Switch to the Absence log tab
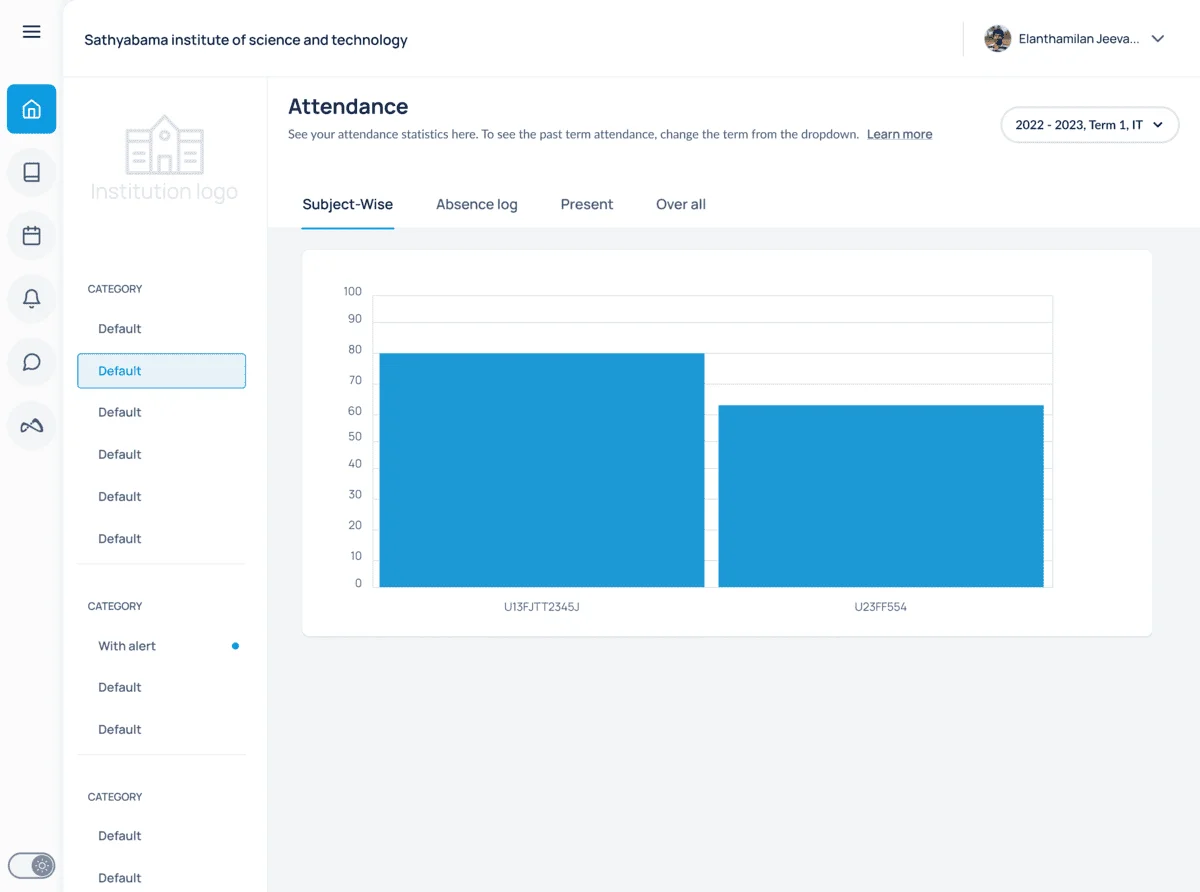The width and height of the screenshot is (1200, 892). point(477,204)
